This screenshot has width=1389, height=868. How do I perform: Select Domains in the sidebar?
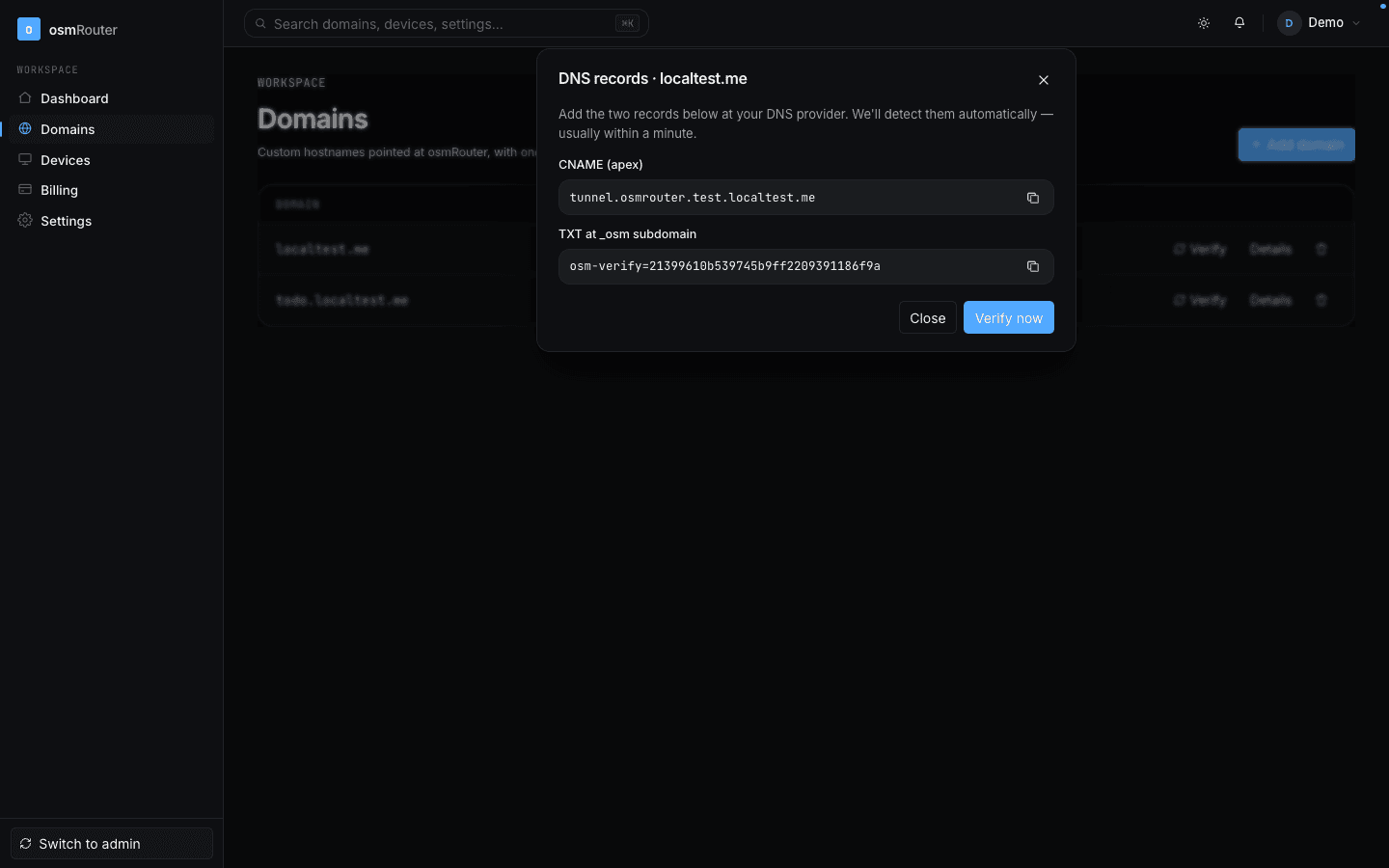tap(112, 129)
